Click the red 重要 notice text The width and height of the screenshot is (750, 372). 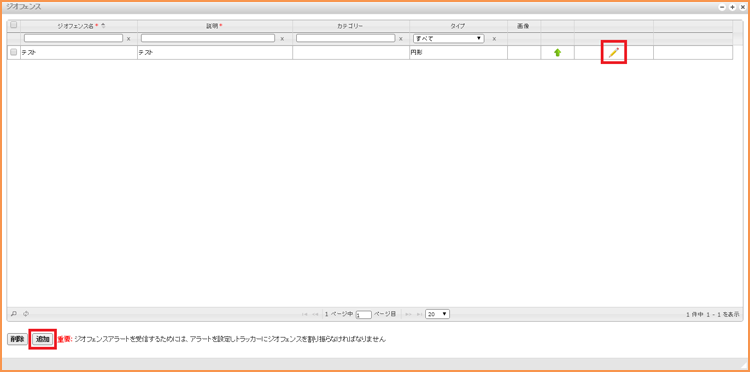65,339
